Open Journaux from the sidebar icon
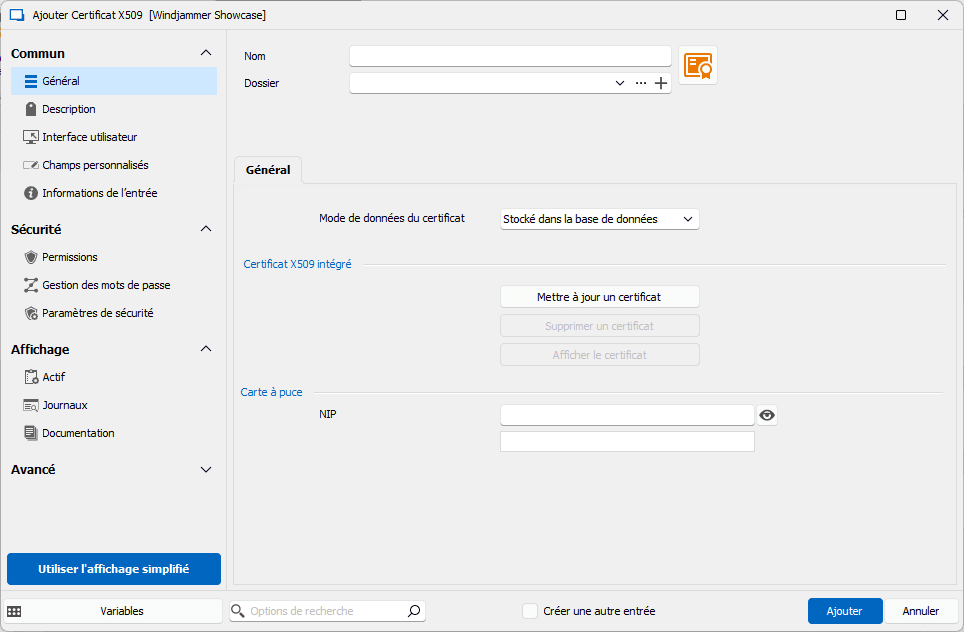This screenshot has height=632, width=964. (33, 405)
